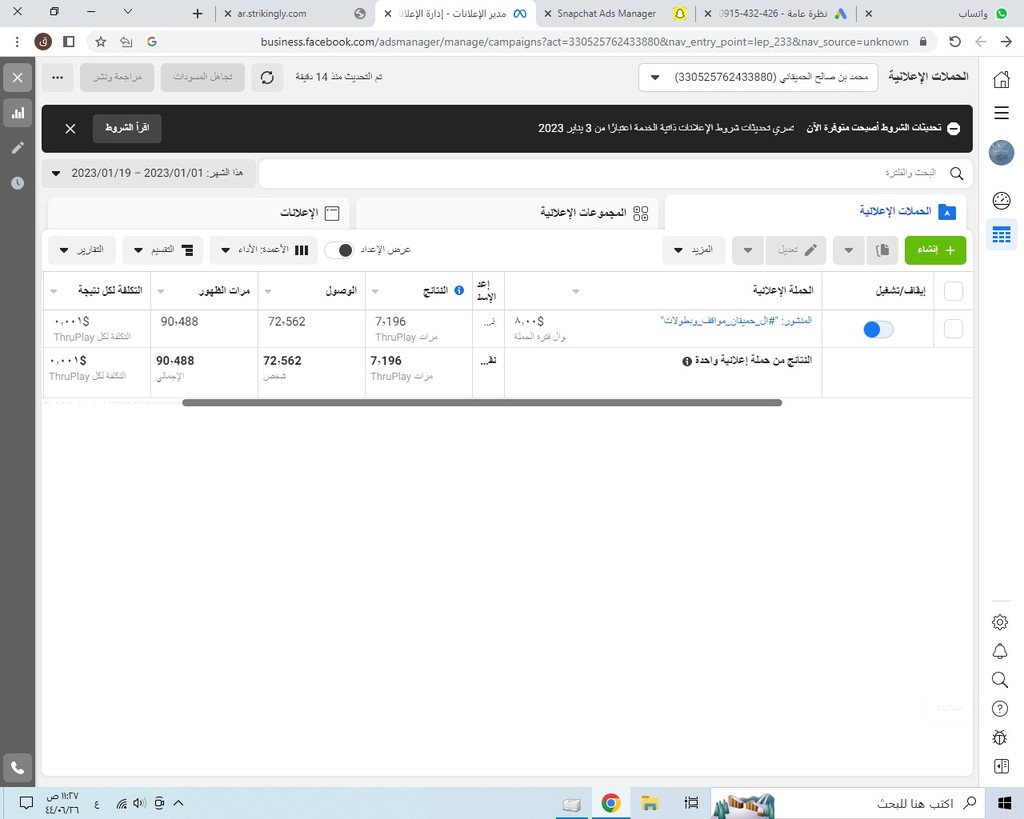Expand the التقارير reports dropdown
1024x819 pixels.
[x=82, y=250]
